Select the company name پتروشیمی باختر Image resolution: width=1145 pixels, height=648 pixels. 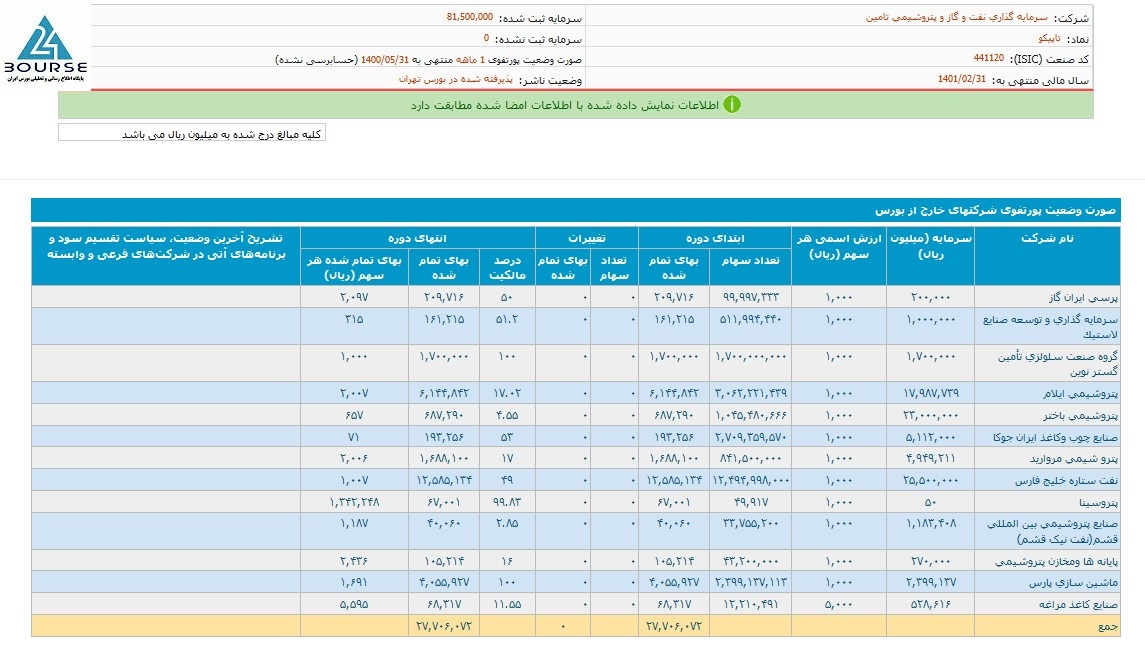pyautogui.click(x=1081, y=415)
